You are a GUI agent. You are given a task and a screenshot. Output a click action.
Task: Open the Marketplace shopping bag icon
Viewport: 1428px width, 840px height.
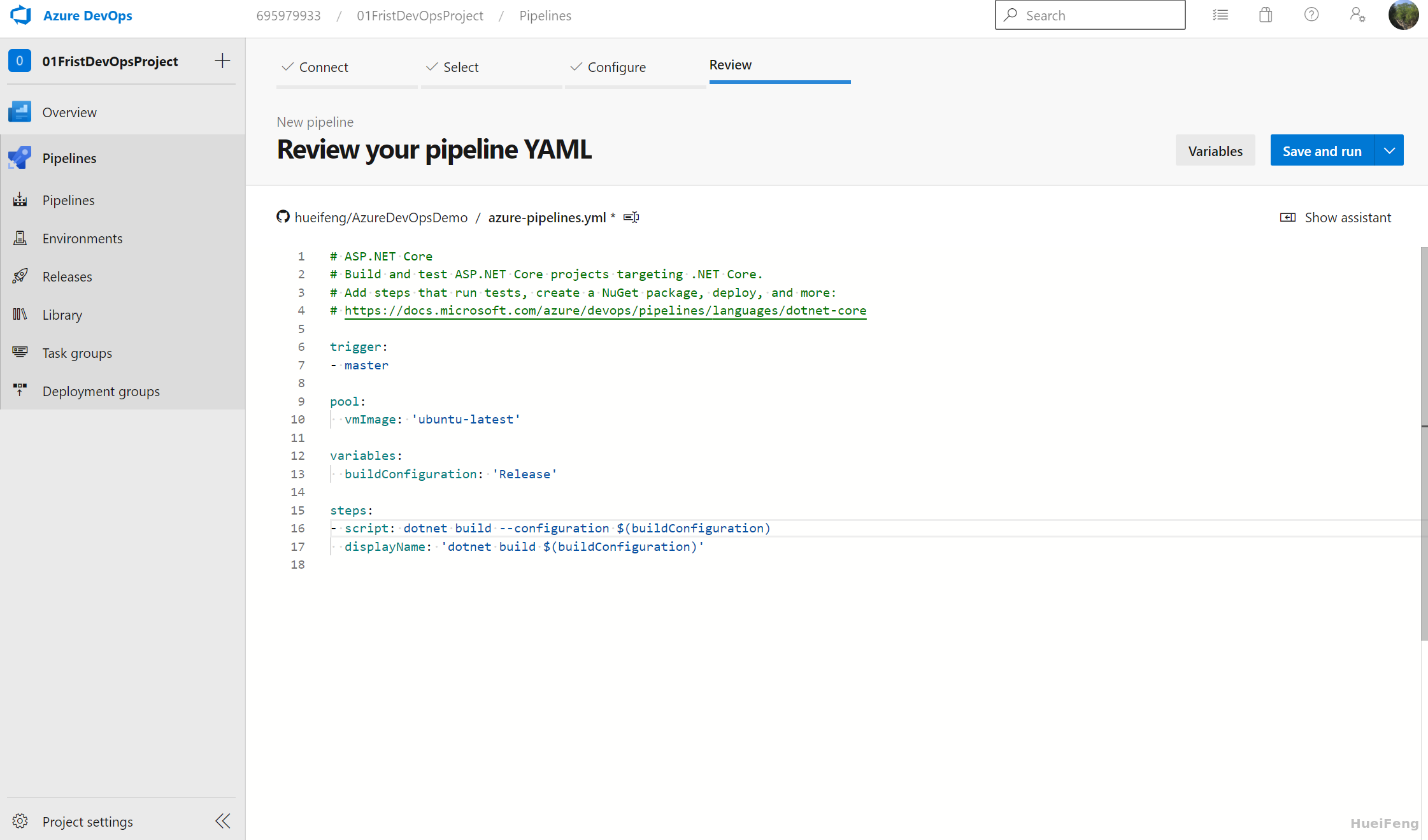[x=1266, y=15]
